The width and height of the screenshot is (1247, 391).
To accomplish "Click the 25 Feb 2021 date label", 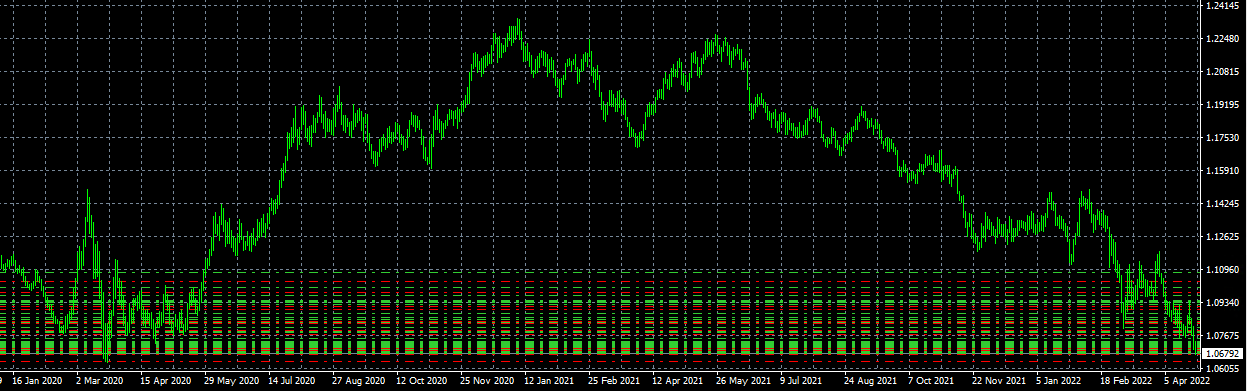I will click(x=613, y=381).
